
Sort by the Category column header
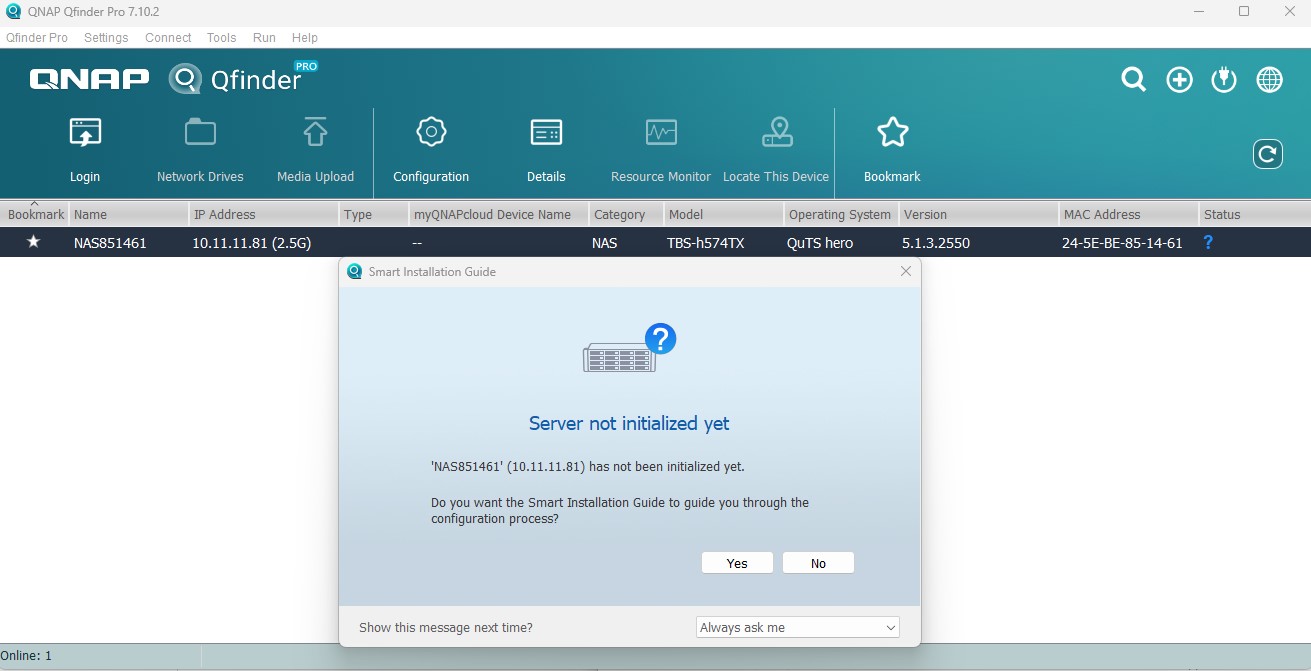click(627, 214)
